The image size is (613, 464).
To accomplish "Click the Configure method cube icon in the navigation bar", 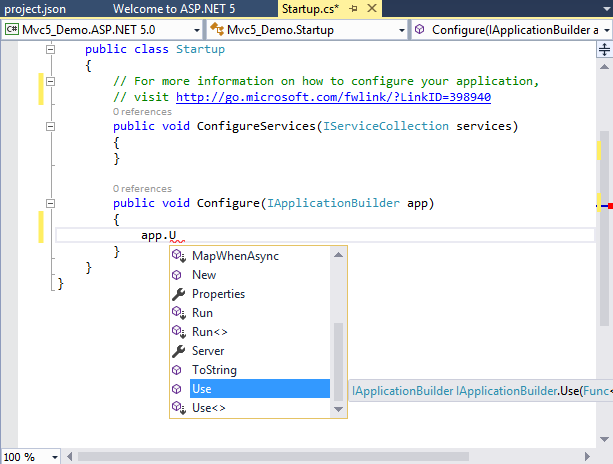I will coord(419,29).
